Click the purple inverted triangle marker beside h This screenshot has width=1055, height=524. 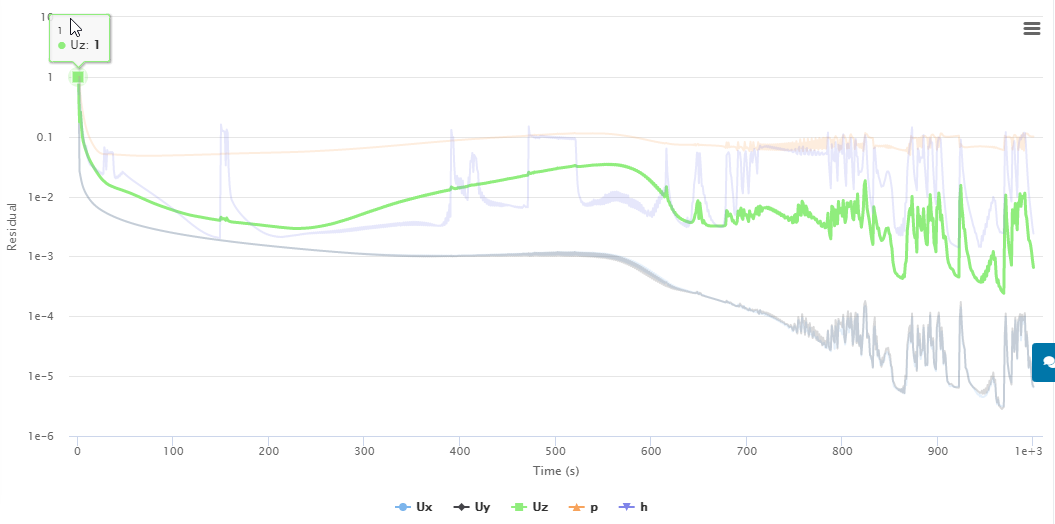pyautogui.click(x=627, y=507)
